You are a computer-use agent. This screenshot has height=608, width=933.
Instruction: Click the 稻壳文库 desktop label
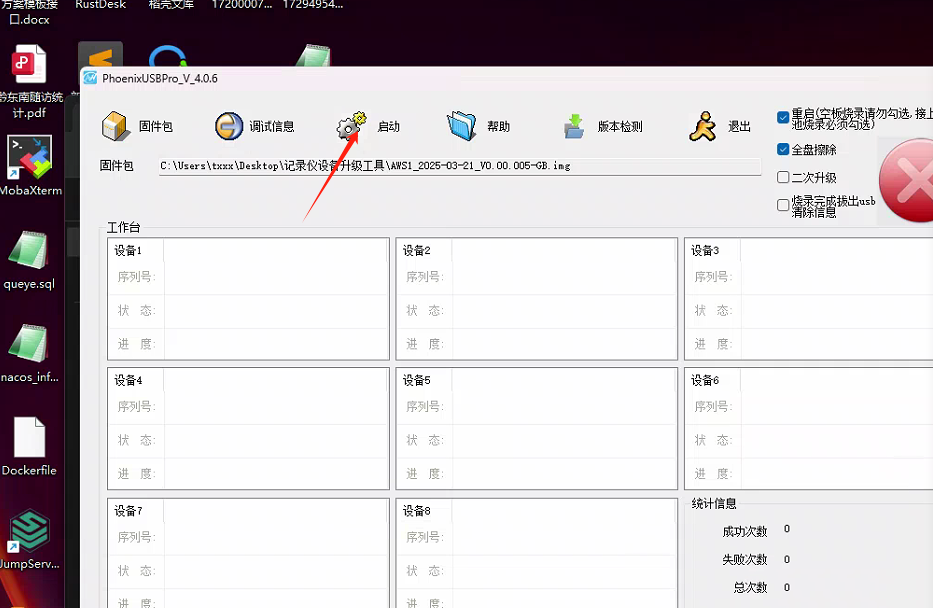(x=171, y=4)
